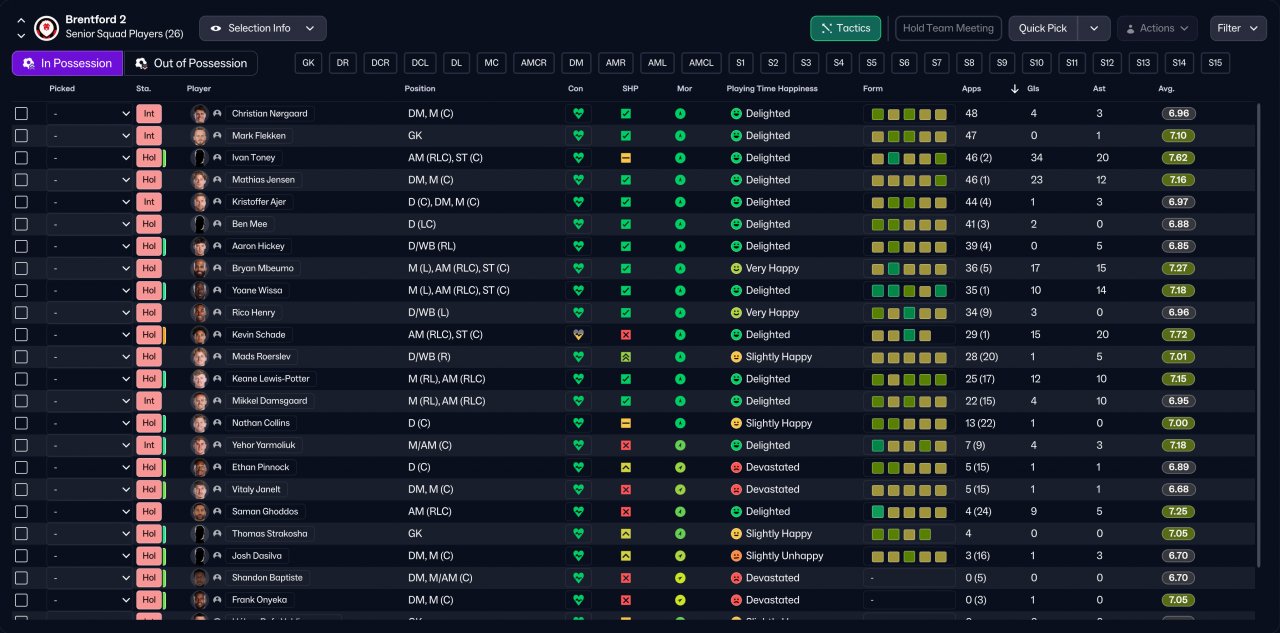The width and height of the screenshot is (1280, 633).
Task: Tick the checkbox for Christian Nørgaard
Action: pyautogui.click(x=22, y=114)
